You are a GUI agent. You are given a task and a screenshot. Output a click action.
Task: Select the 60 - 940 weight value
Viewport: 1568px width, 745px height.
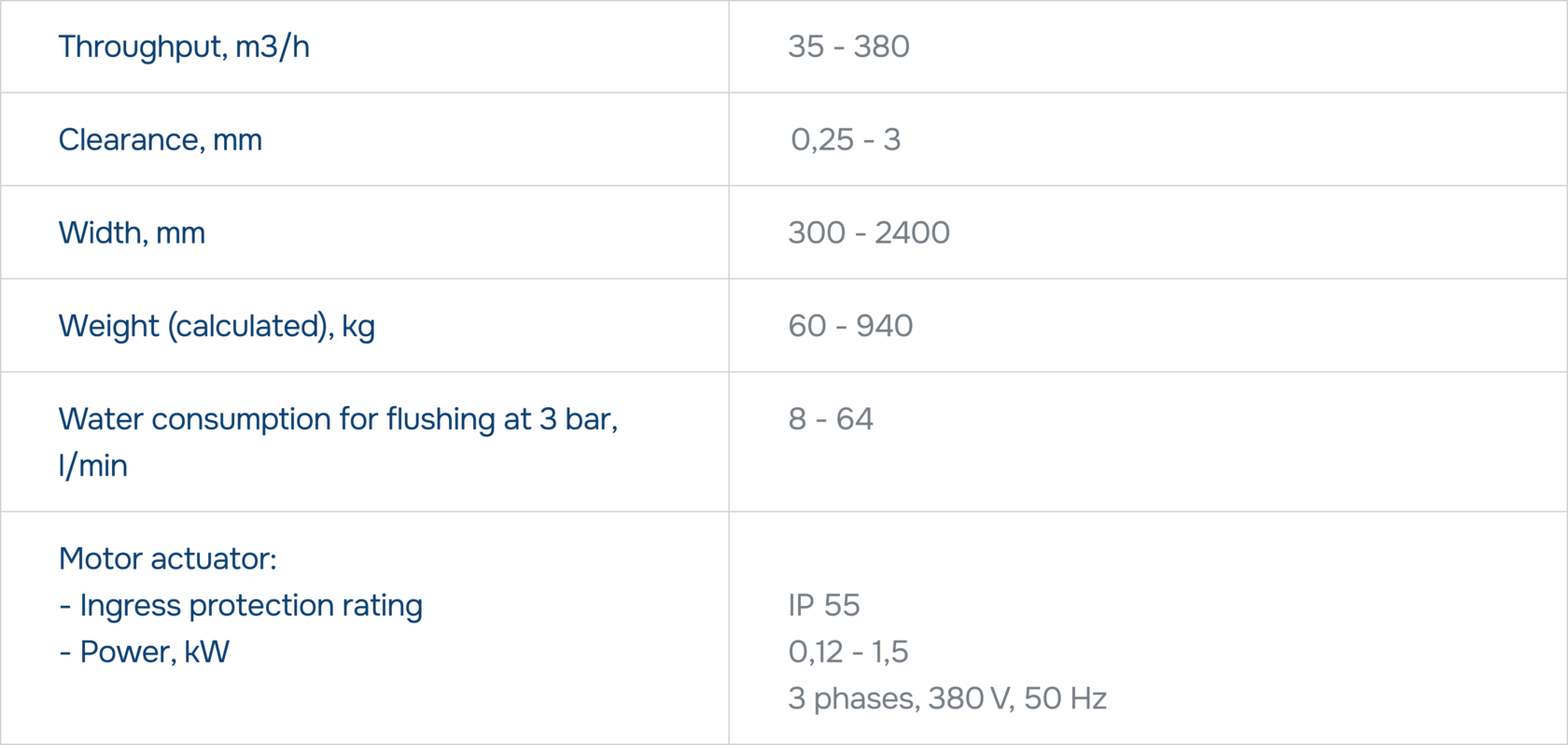coord(850,326)
